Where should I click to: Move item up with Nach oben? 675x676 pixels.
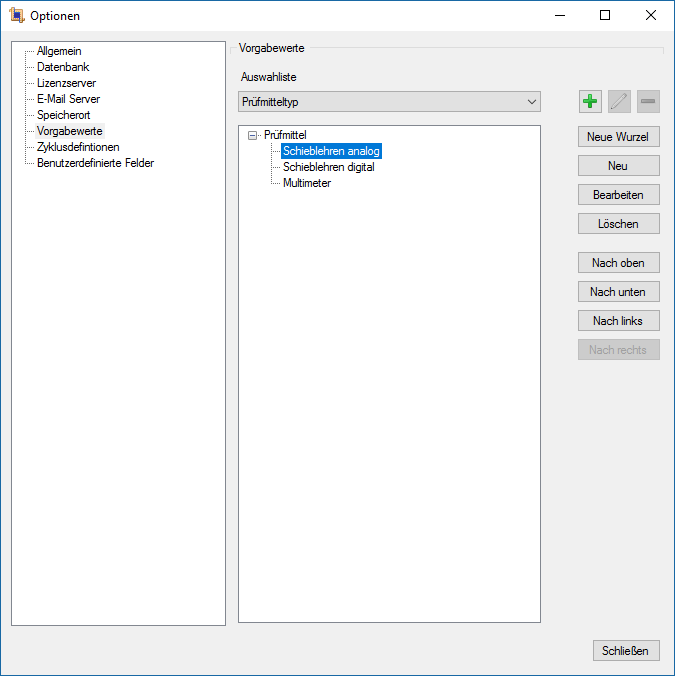[618, 263]
